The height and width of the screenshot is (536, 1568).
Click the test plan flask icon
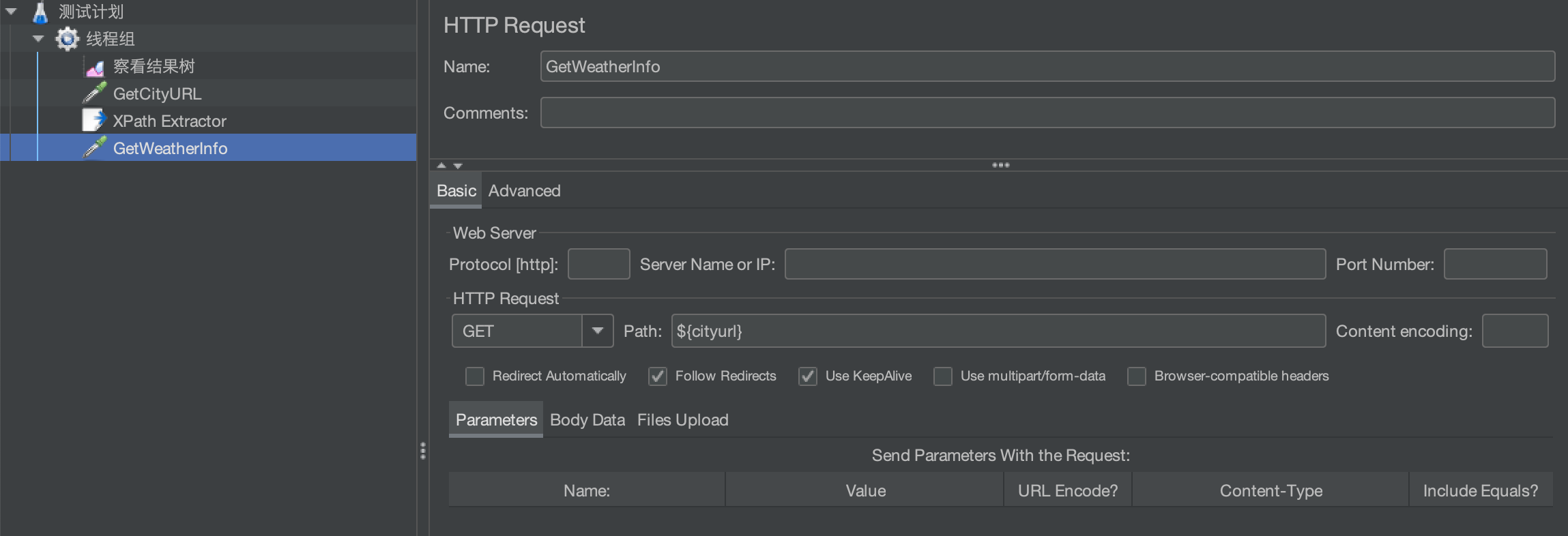40,12
